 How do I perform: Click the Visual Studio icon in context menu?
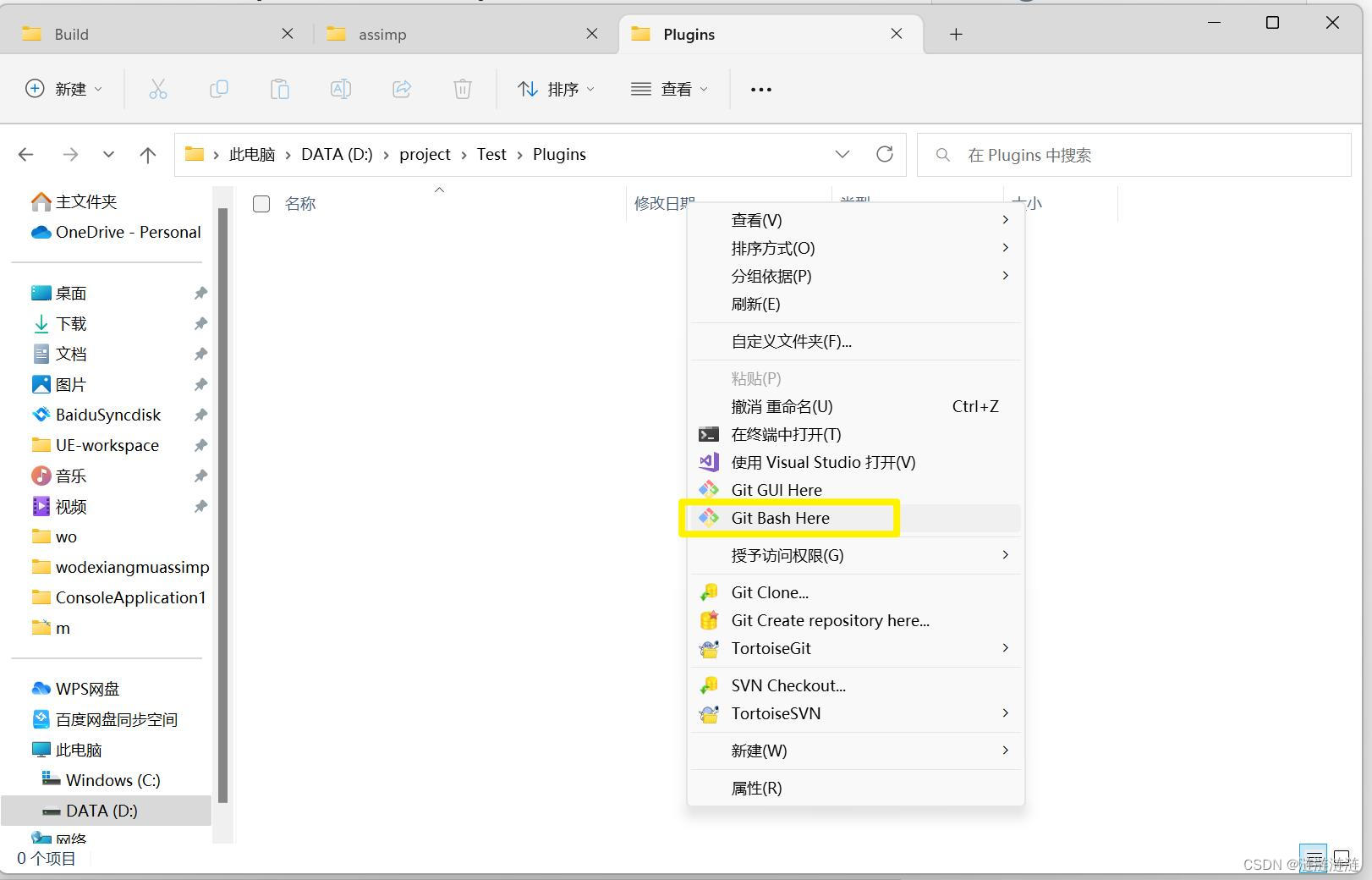[709, 462]
